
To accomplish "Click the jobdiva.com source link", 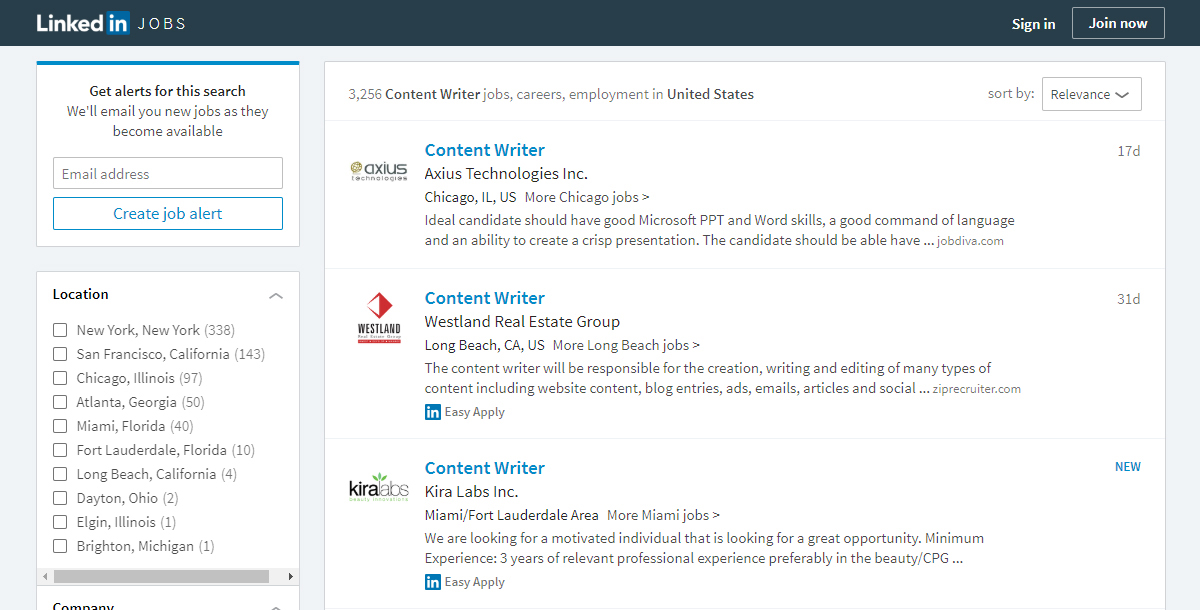I will point(970,241).
